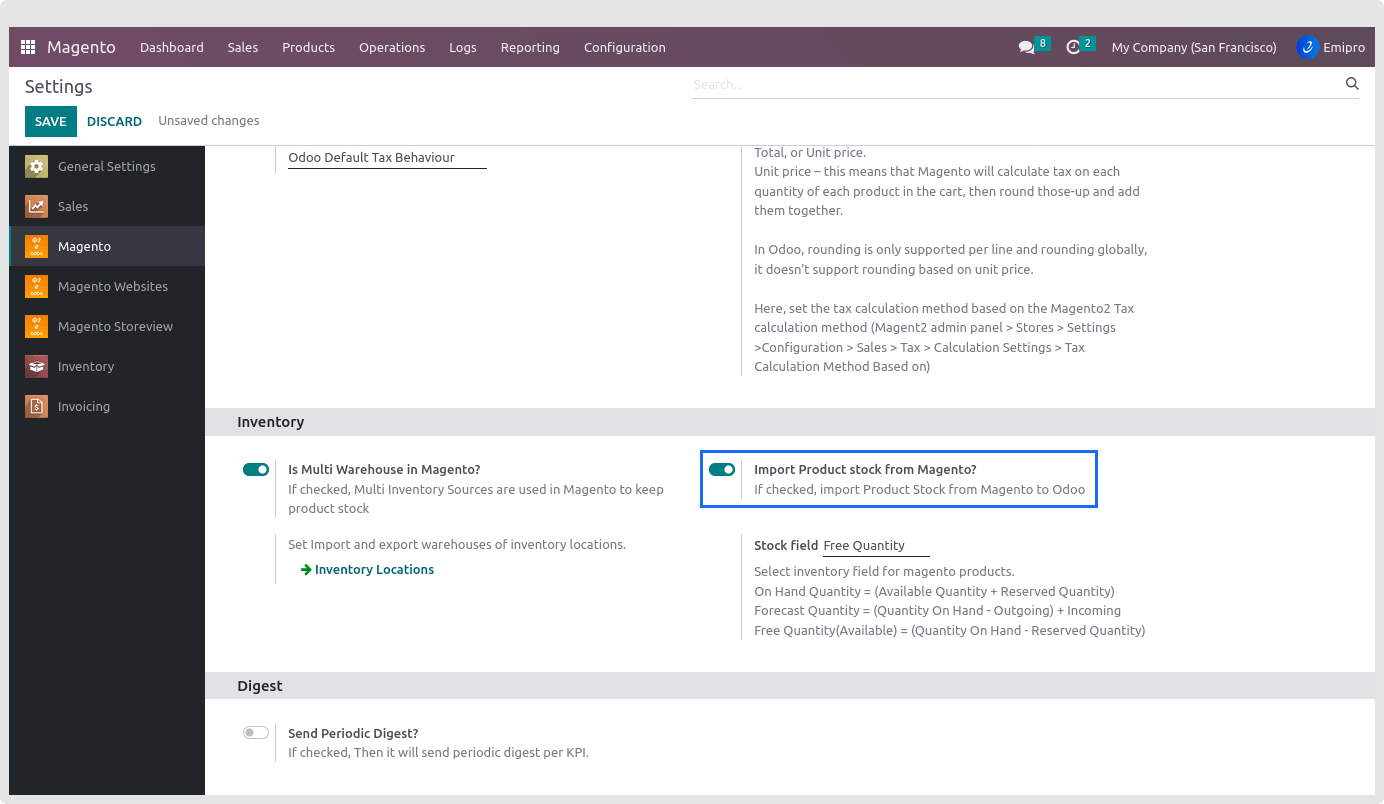Viewport: 1384px width, 804px height.
Task: Toggle off Import Product stock from Magento
Action: click(x=722, y=469)
